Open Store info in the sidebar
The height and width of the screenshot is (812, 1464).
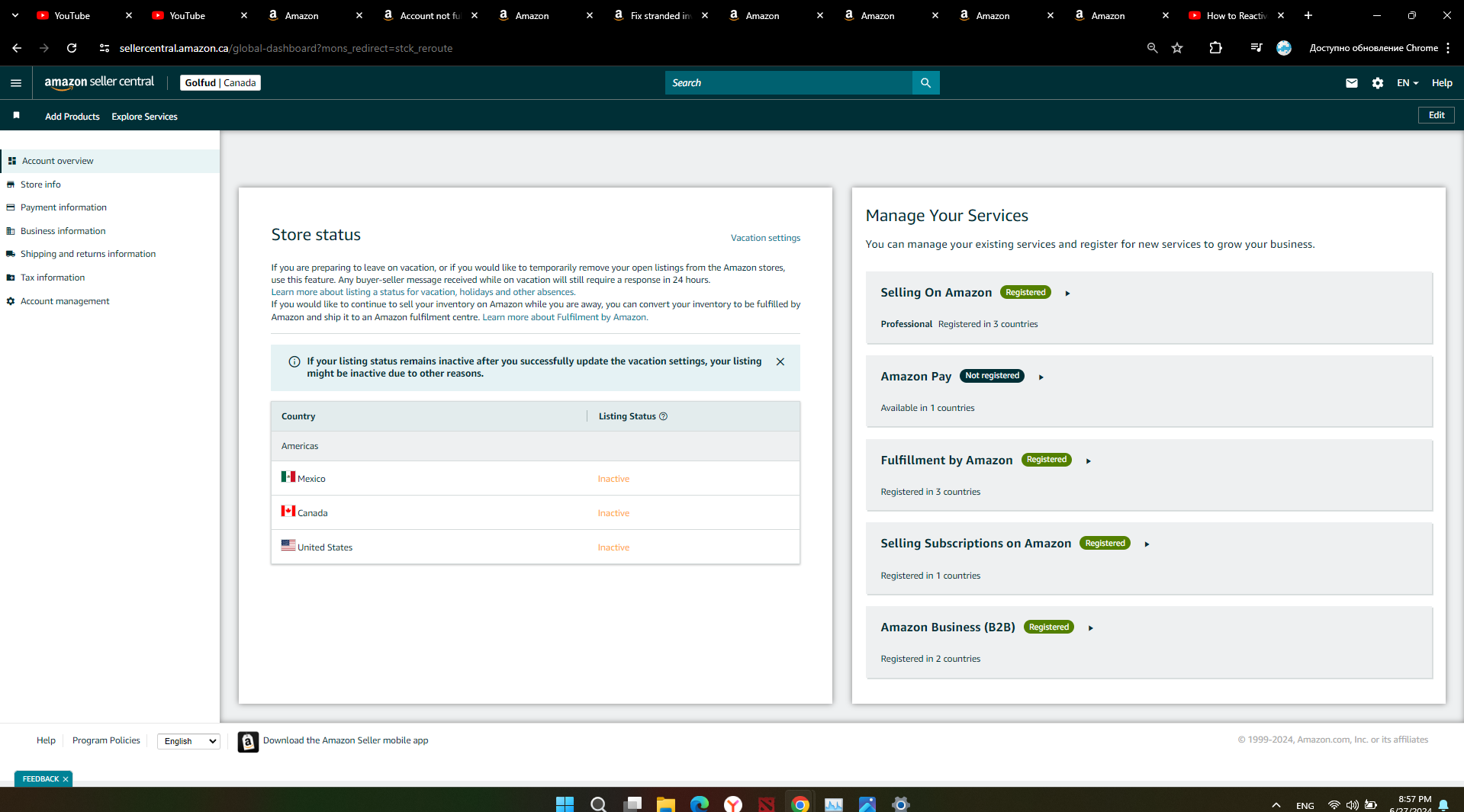(x=40, y=185)
